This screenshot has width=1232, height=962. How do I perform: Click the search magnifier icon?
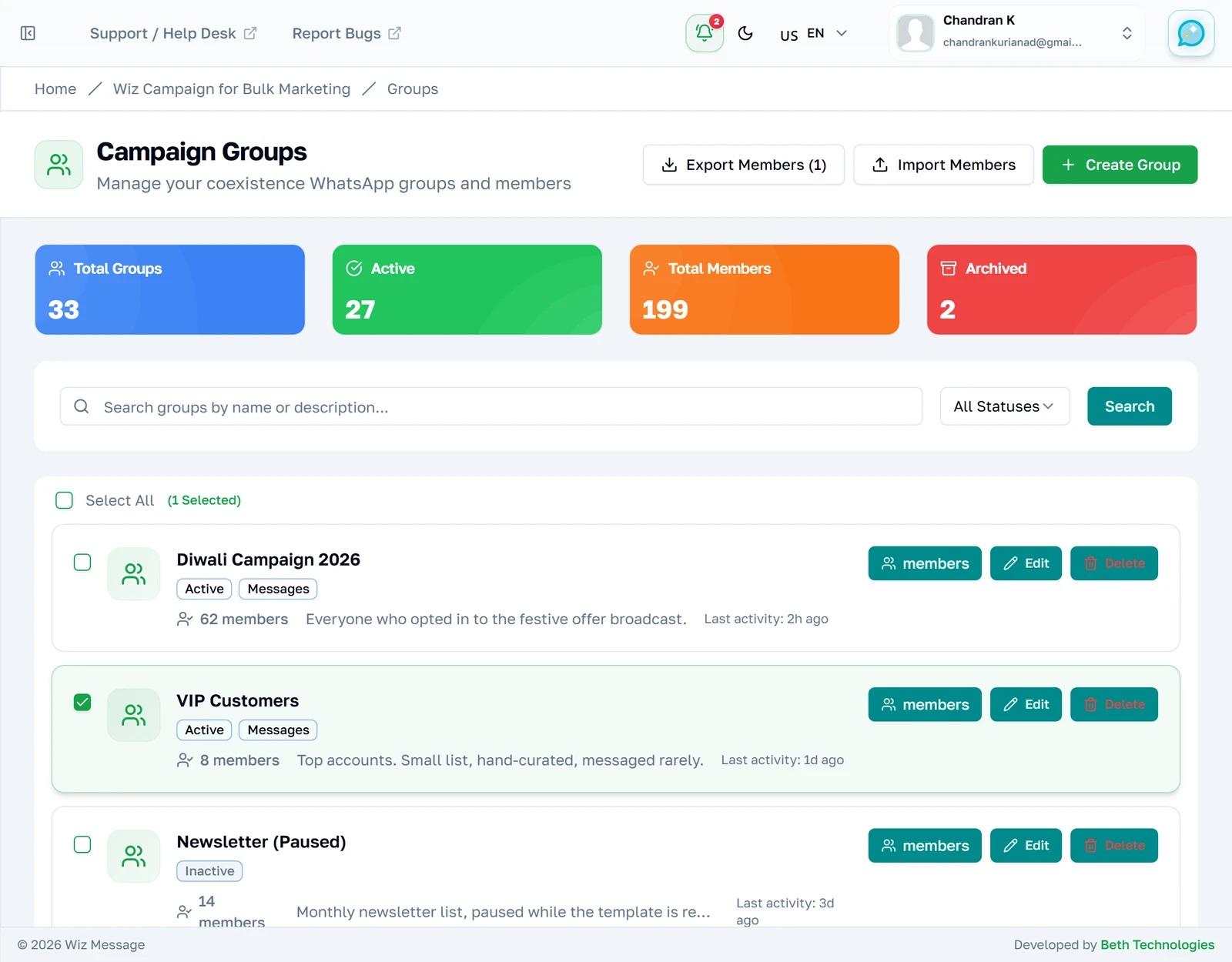82,406
